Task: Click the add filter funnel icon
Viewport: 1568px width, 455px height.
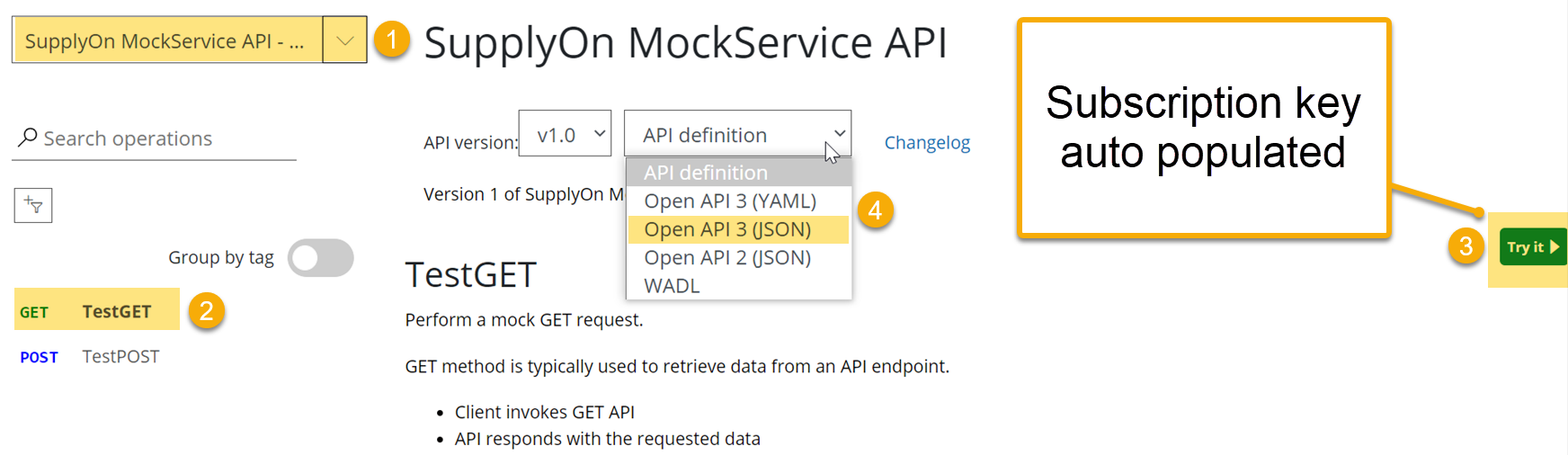Action: point(33,205)
